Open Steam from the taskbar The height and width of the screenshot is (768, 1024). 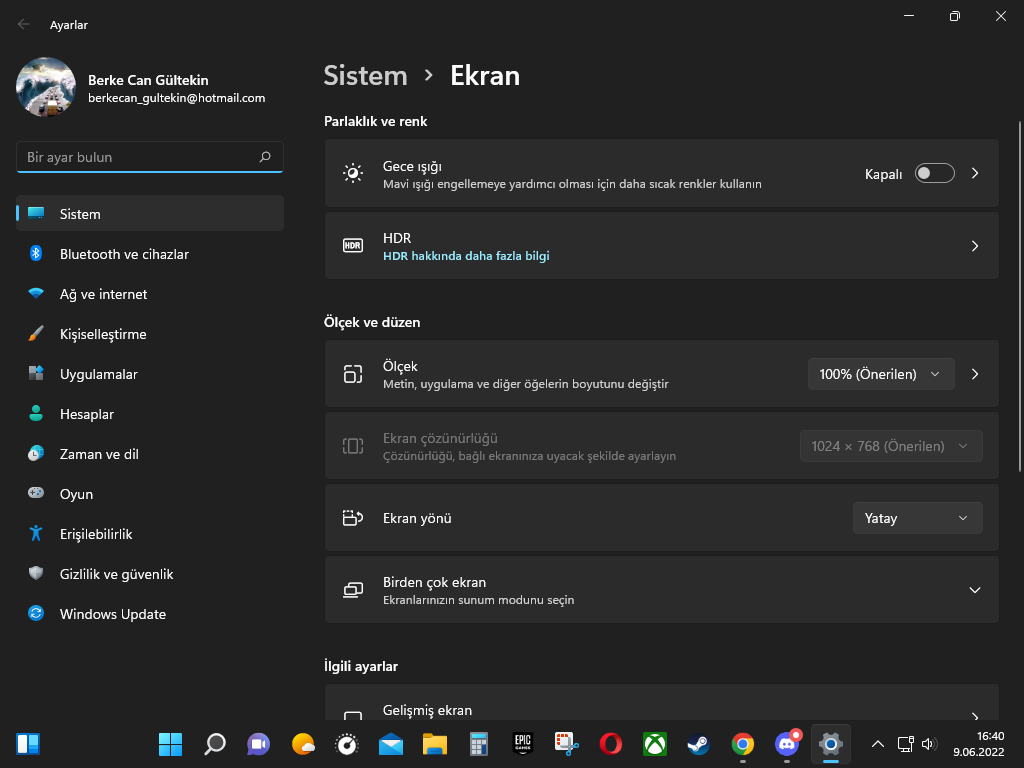(x=698, y=744)
